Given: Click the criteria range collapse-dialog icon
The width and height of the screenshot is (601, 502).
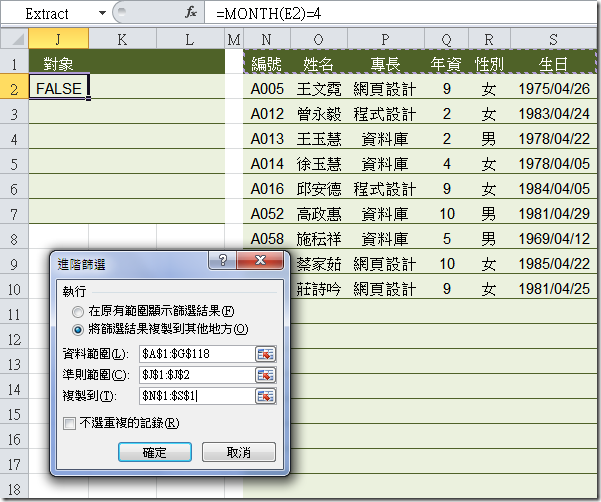Looking at the screenshot, I should click(x=265, y=375).
